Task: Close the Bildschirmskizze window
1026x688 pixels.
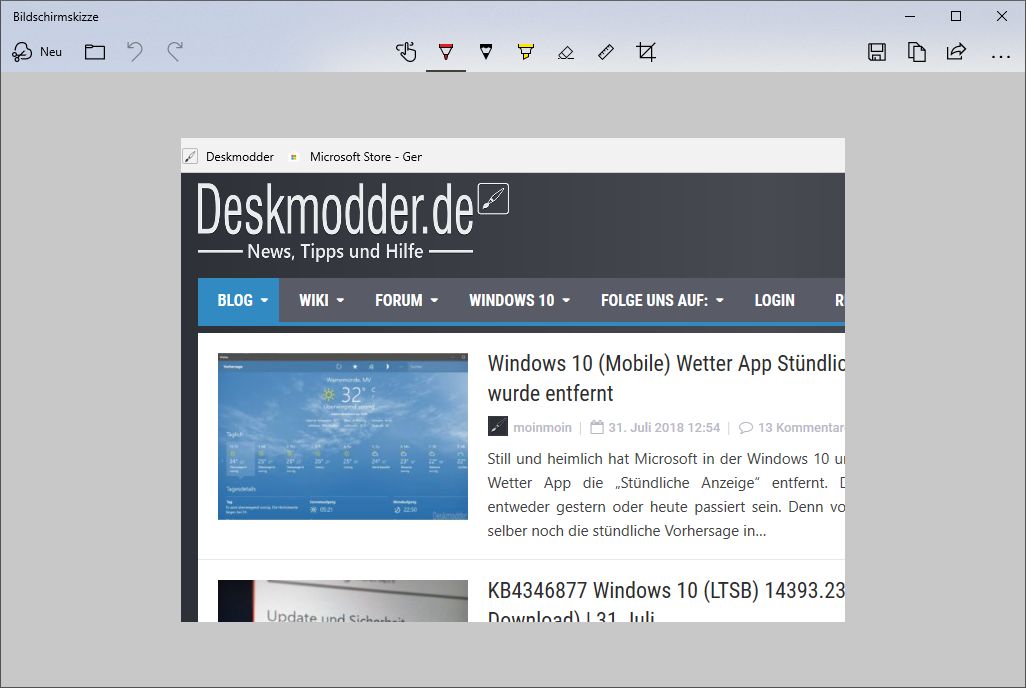Action: [1002, 16]
